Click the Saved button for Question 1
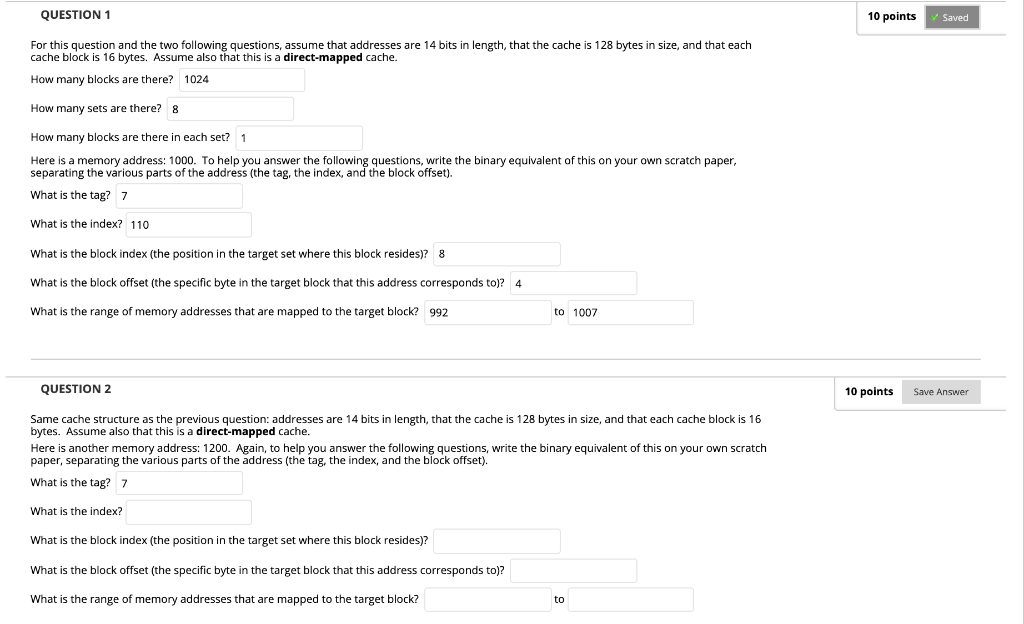1024x624 pixels. tap(951, 17)
